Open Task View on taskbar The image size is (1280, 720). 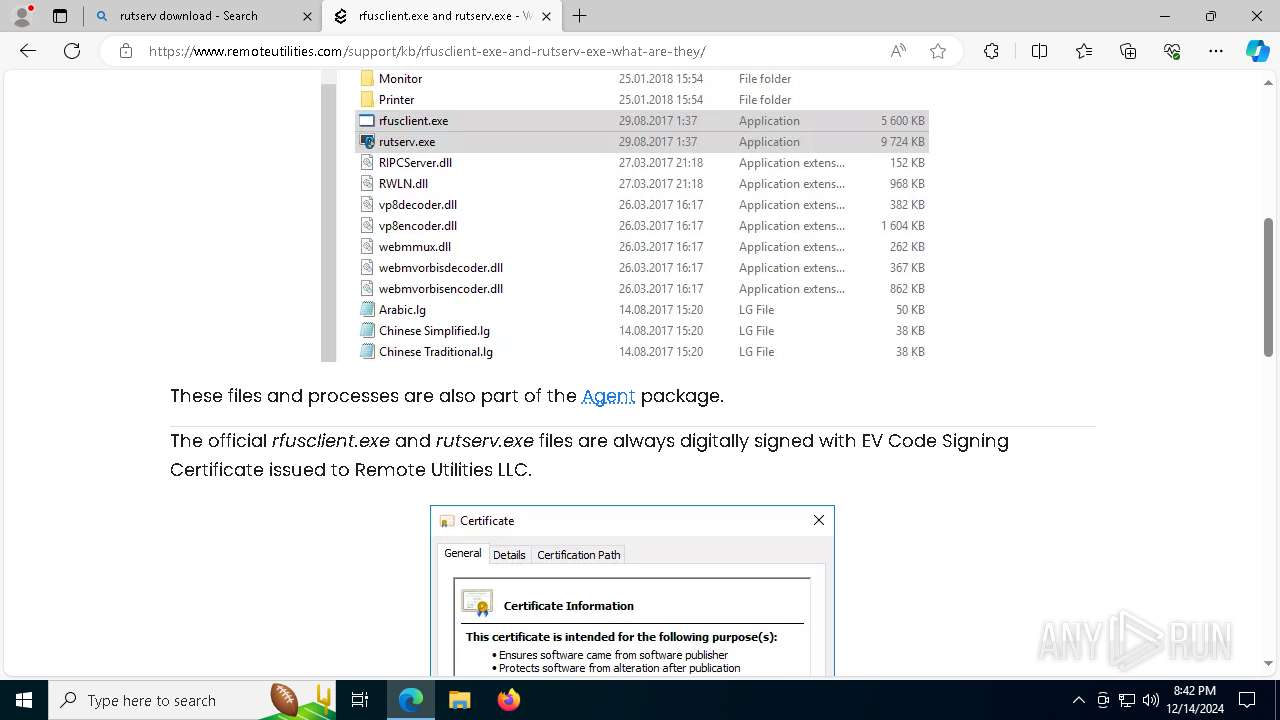pyautogui.click(x=361, y=700)
